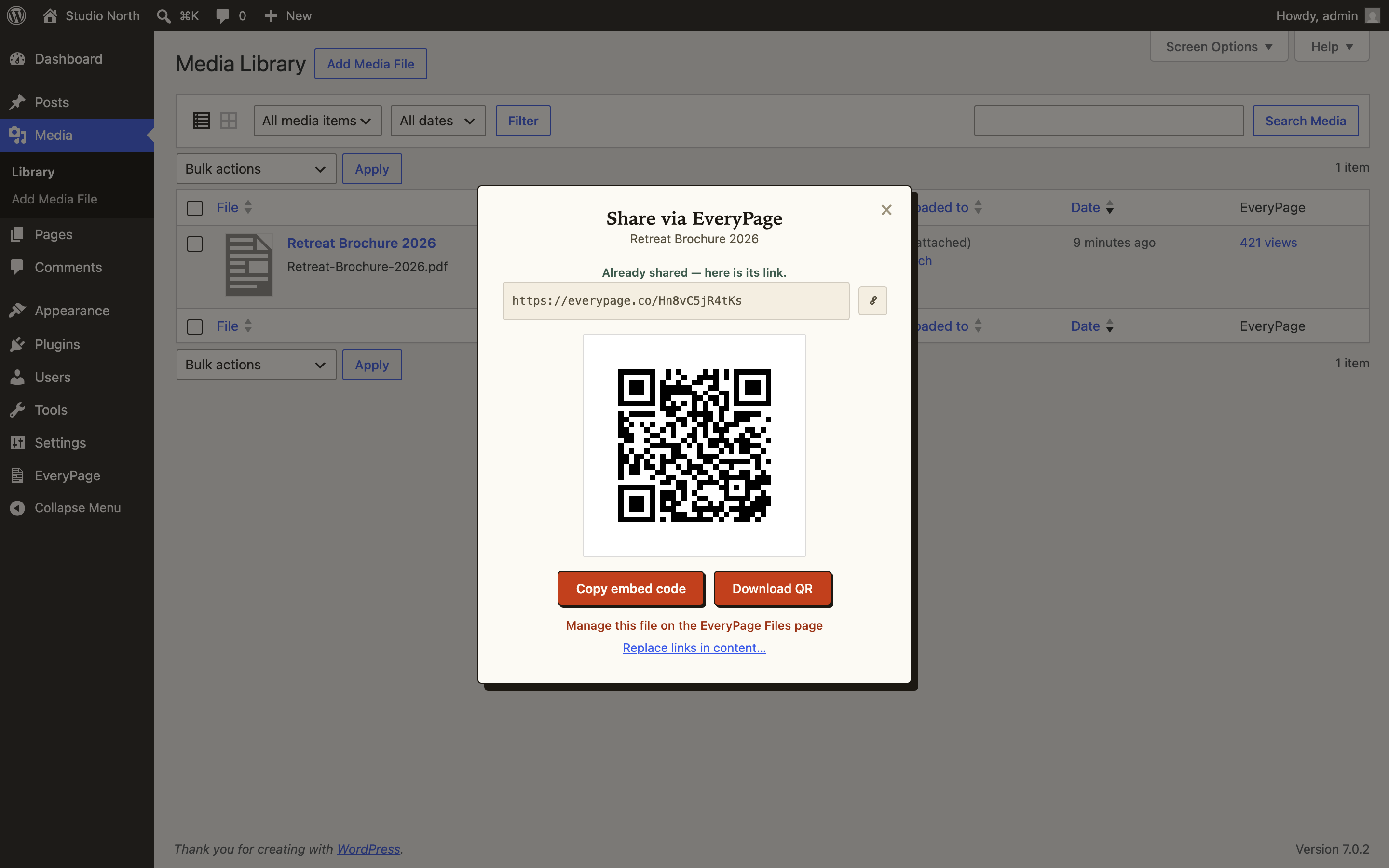Click the Filter button
The width and height of the screenshot is (1389, 868).
point(523,121)
